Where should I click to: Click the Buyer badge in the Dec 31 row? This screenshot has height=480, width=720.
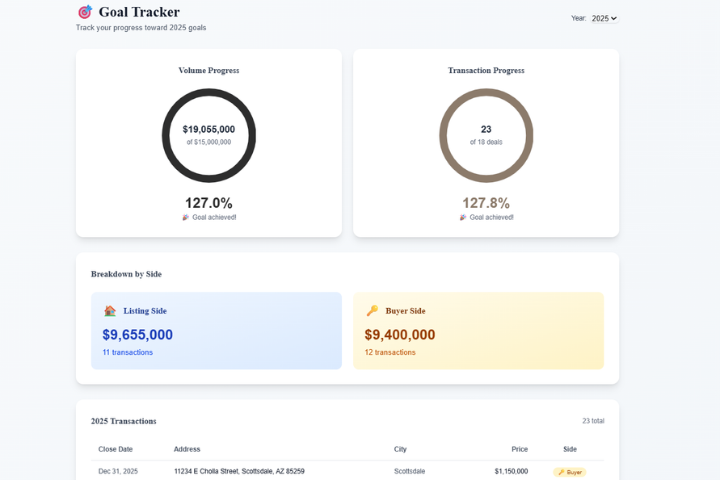coord(570,472)
